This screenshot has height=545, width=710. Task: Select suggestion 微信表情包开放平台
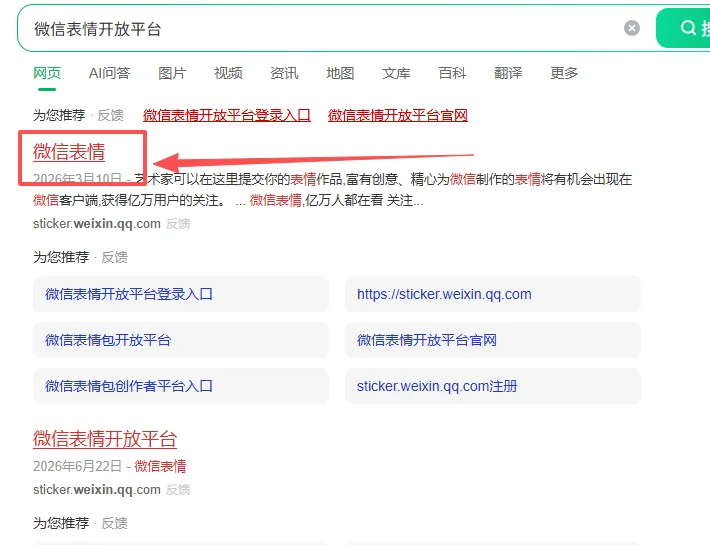[181, 340]
